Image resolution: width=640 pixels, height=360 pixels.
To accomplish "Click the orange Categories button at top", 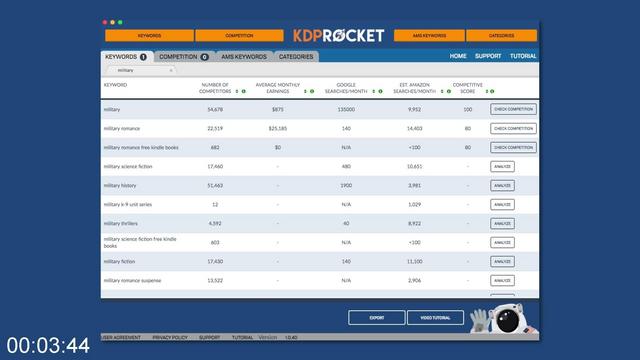I will [x=501, y=36].
